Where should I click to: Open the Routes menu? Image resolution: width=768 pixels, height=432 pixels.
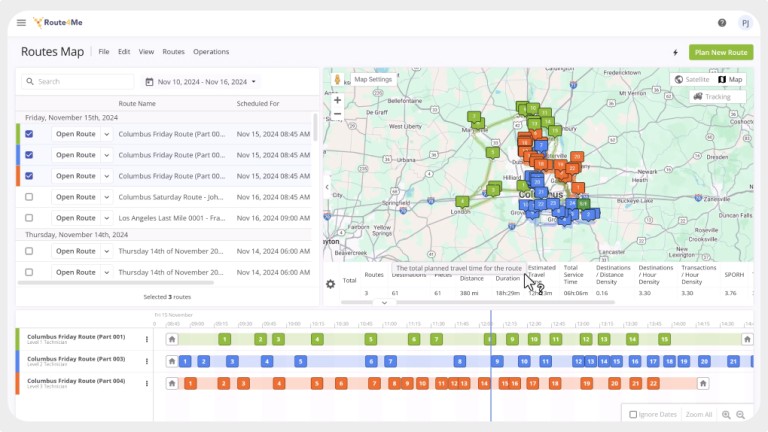(173, 51)
